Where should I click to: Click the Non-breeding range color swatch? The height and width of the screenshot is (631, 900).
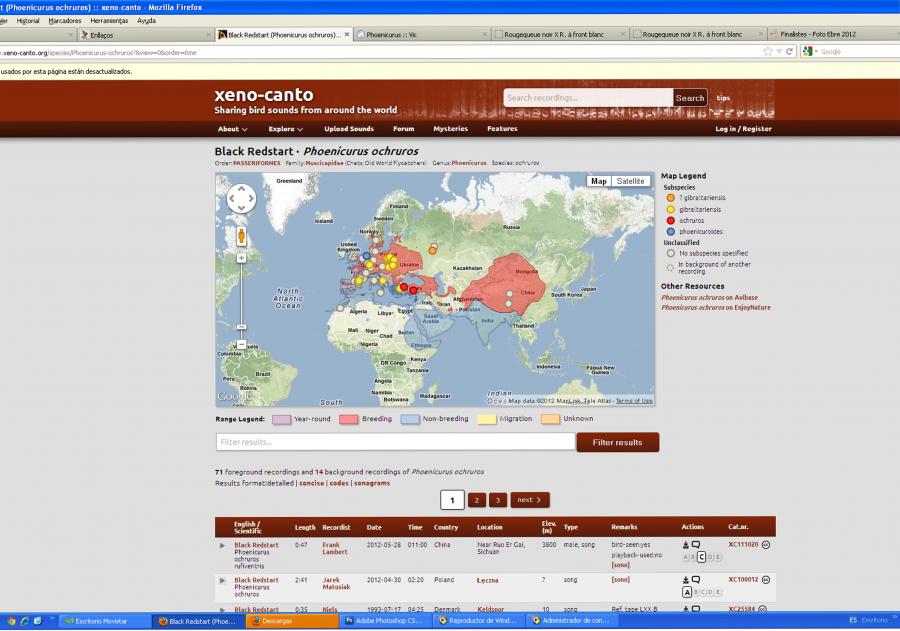(410, 420)
